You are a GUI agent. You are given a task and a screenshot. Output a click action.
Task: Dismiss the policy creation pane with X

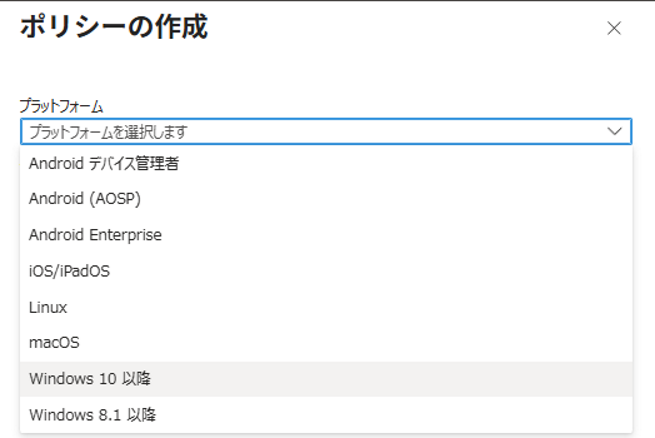pyautogui.click(x=615, y=28)
